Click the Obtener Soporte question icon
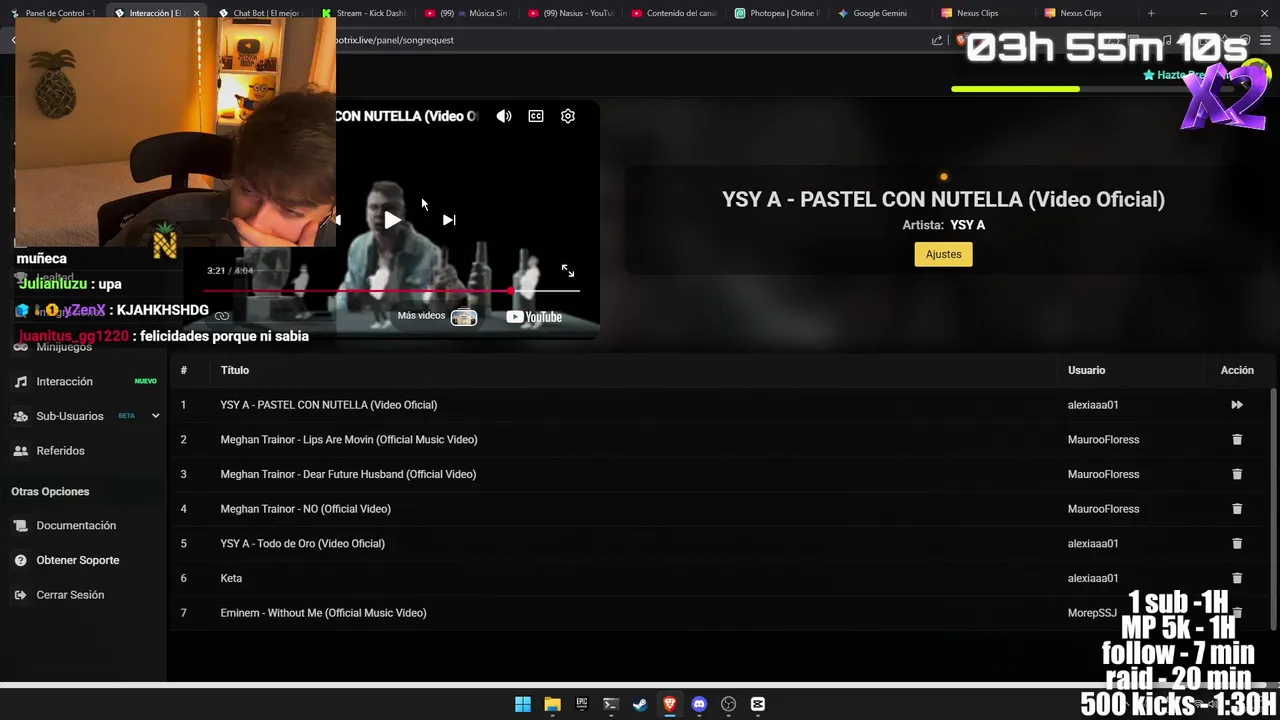This screenshot has width=1280, height=720. [x=20, y=560]
